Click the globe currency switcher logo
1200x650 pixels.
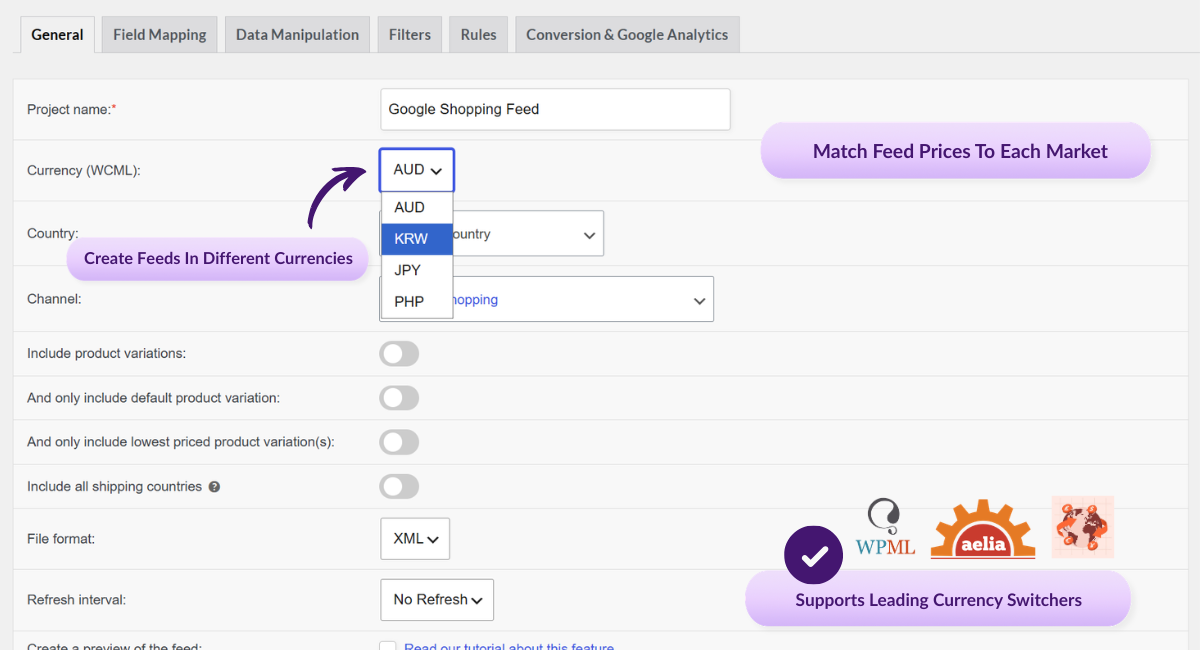1082,527
